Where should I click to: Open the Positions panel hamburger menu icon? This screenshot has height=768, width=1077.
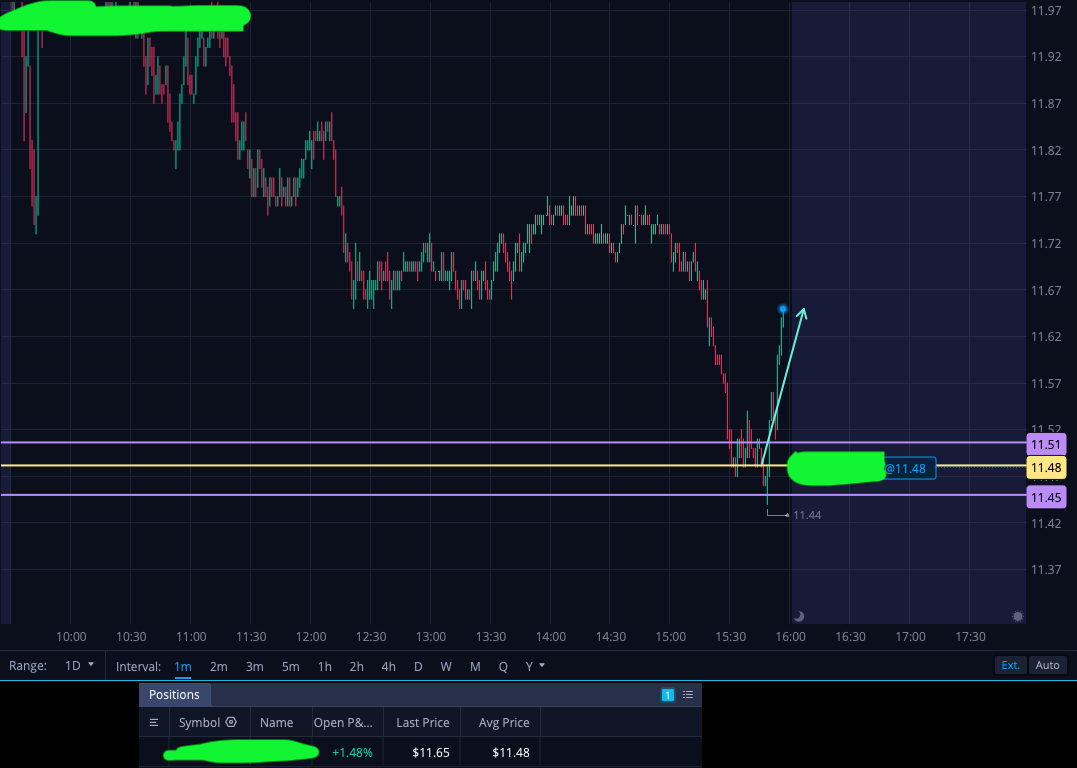154,722
